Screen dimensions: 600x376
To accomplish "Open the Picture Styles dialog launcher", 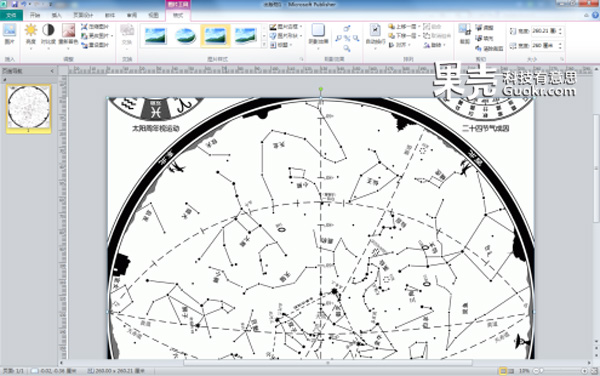I will point(301,59).
